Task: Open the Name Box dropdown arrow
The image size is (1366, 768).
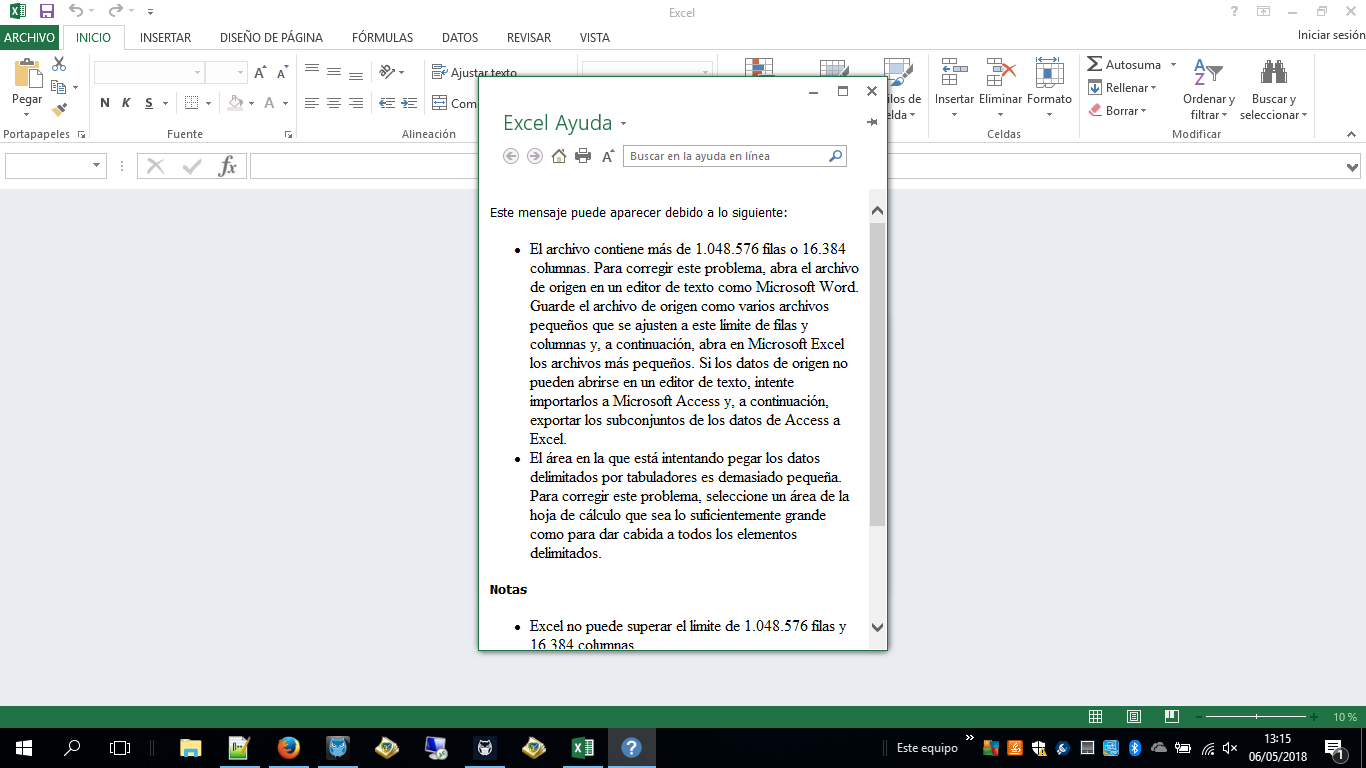Action: pos(97,166)
